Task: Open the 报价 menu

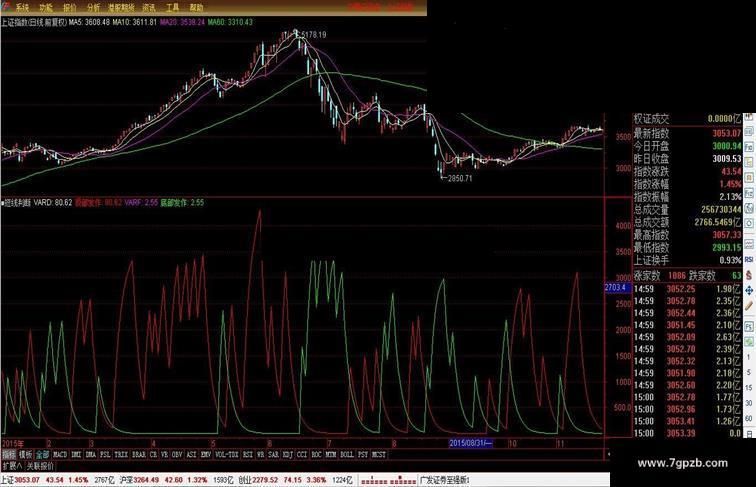Action: coord(70,7)
